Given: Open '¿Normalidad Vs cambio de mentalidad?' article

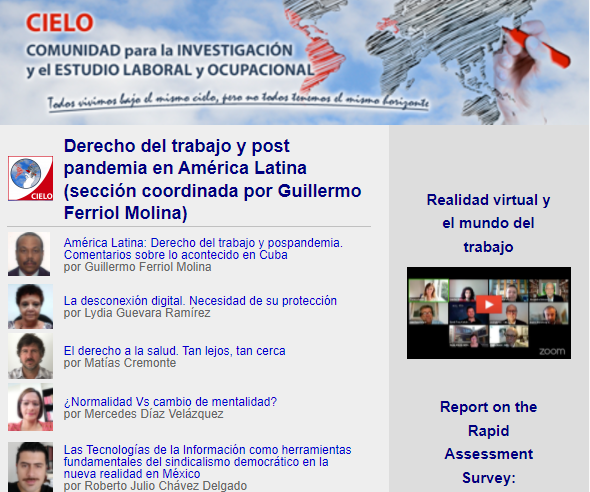Looking at the screenshot, I should click(170, 402).
